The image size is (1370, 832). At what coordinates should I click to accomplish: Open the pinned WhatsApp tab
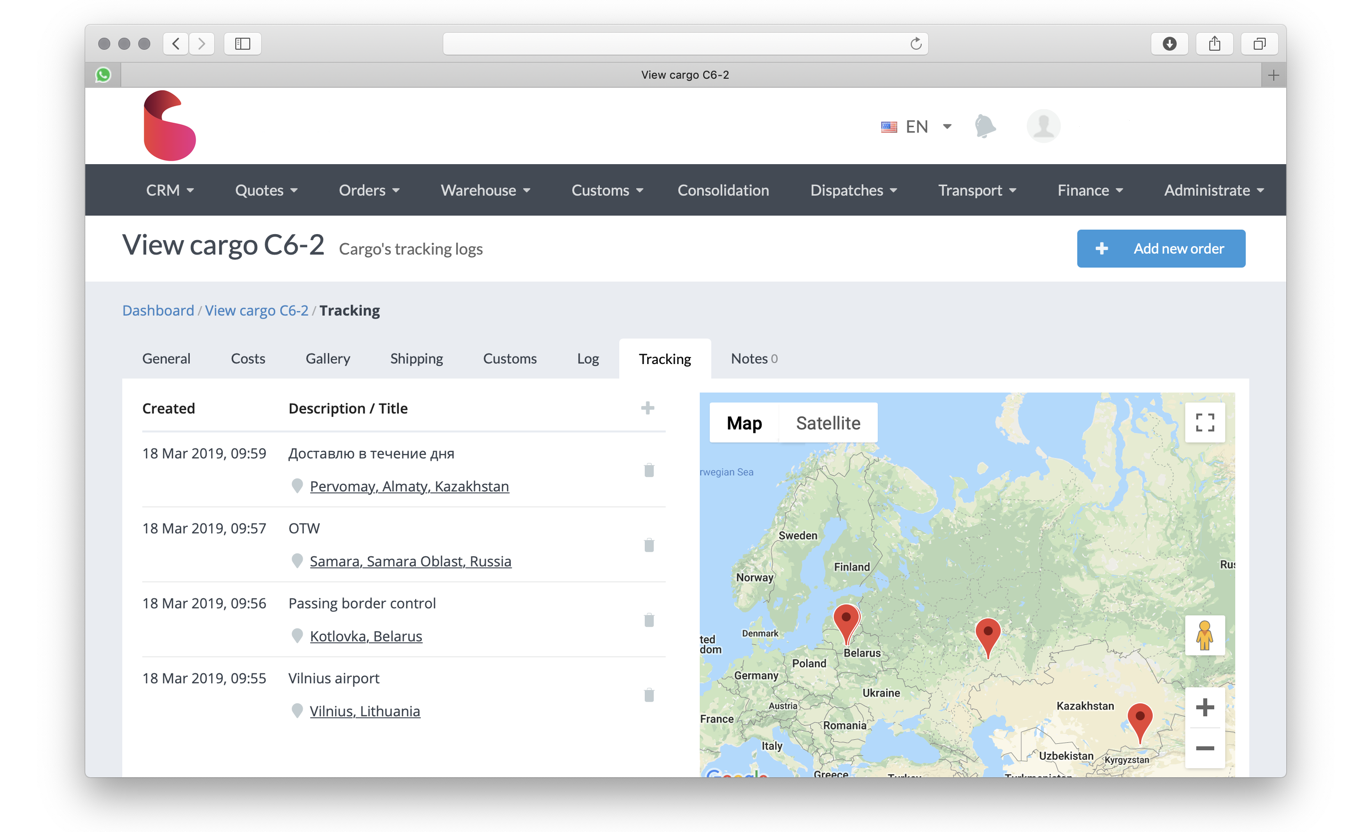(x=103, y=75)
